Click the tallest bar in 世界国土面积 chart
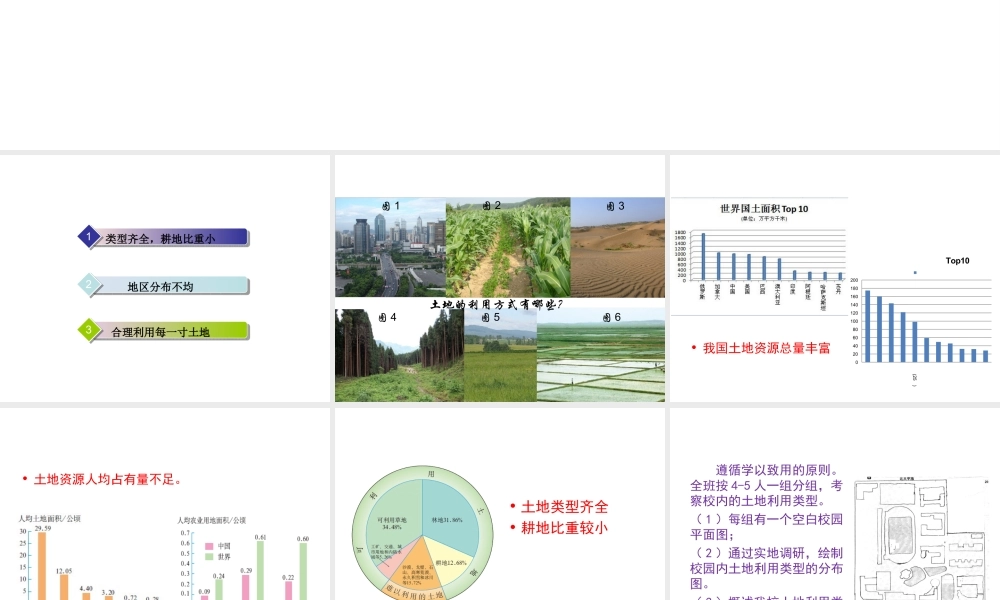 [x=703, y=256]
